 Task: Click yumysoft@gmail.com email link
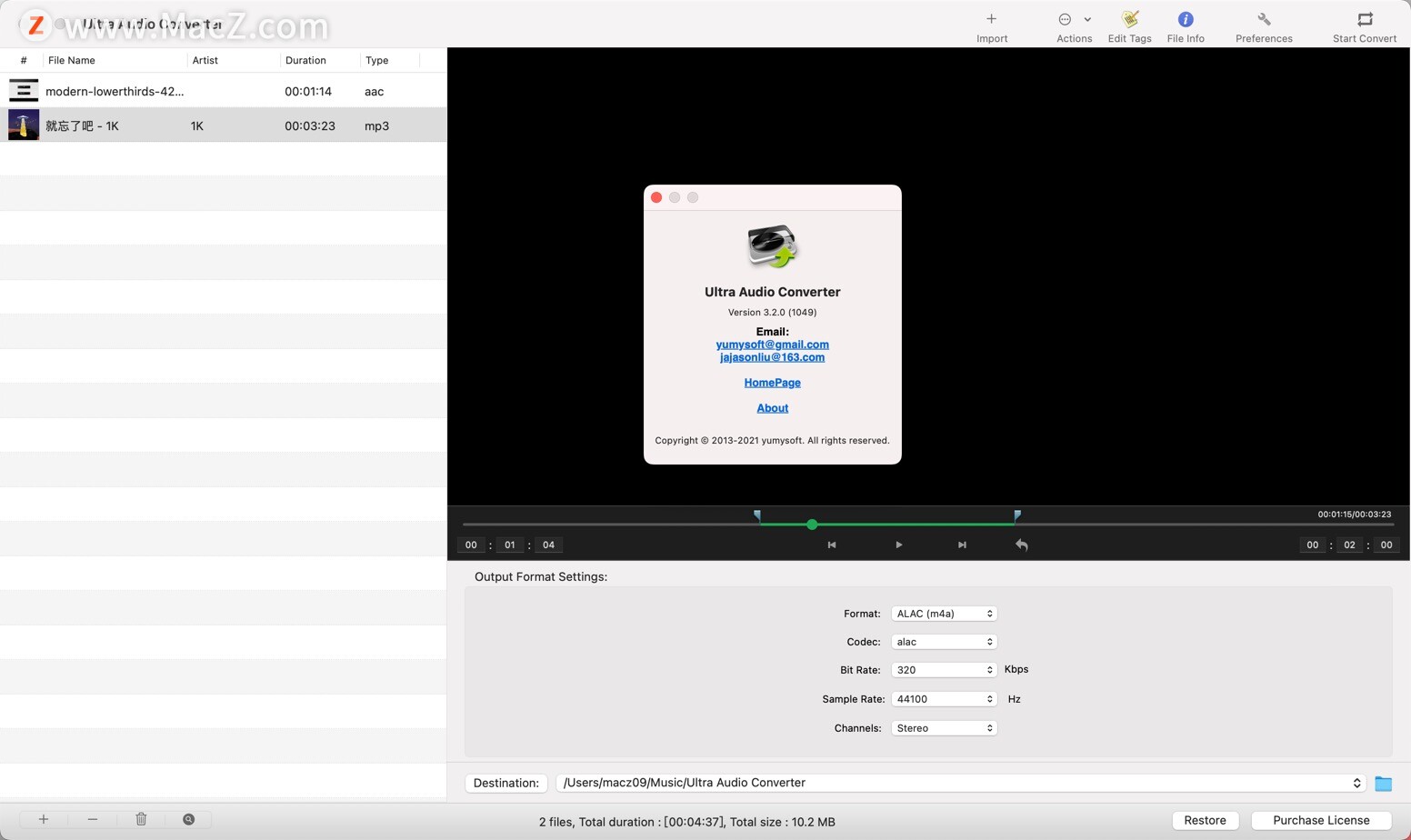click(772, 345)
